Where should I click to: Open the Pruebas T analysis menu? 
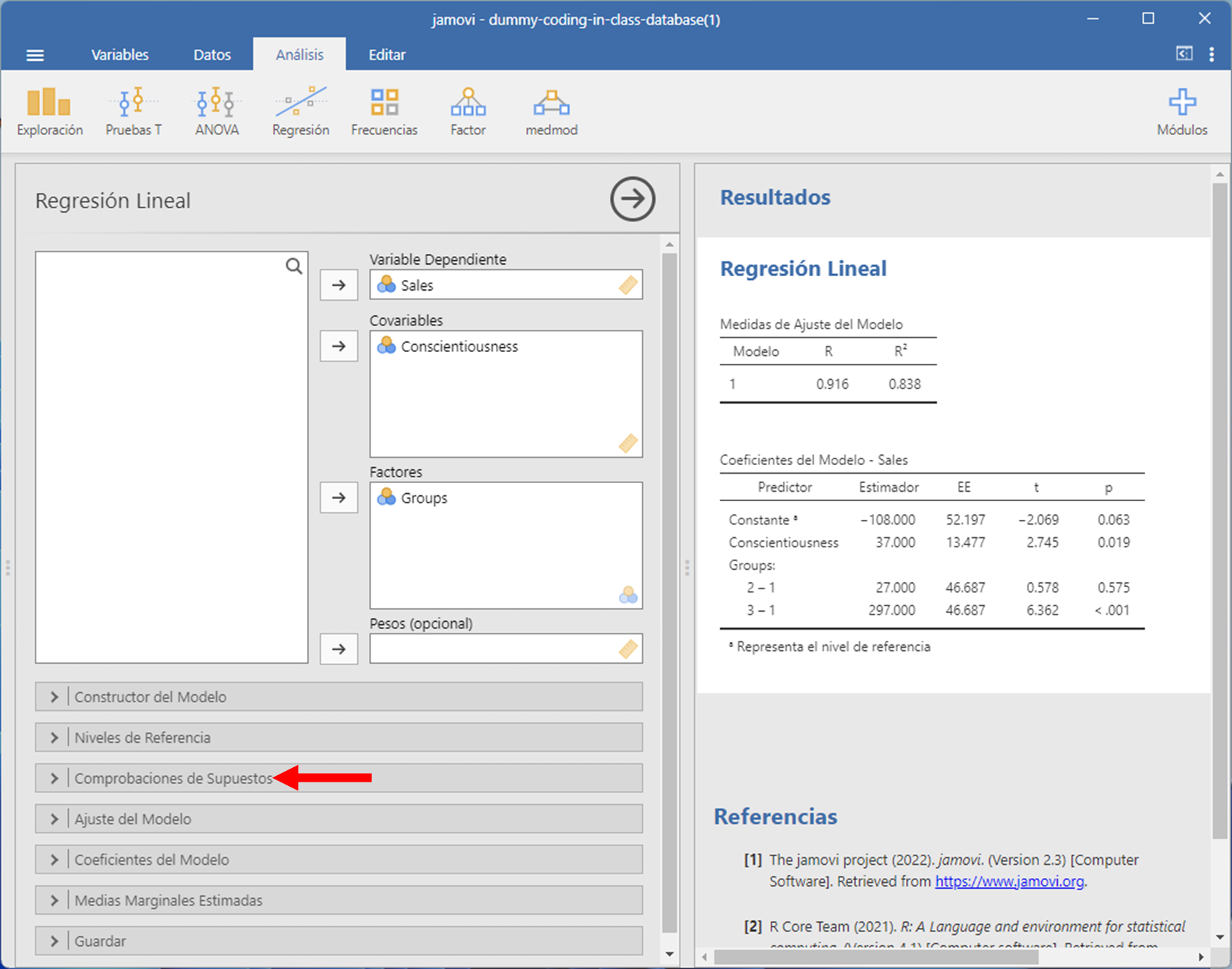(x=133, y=111)
